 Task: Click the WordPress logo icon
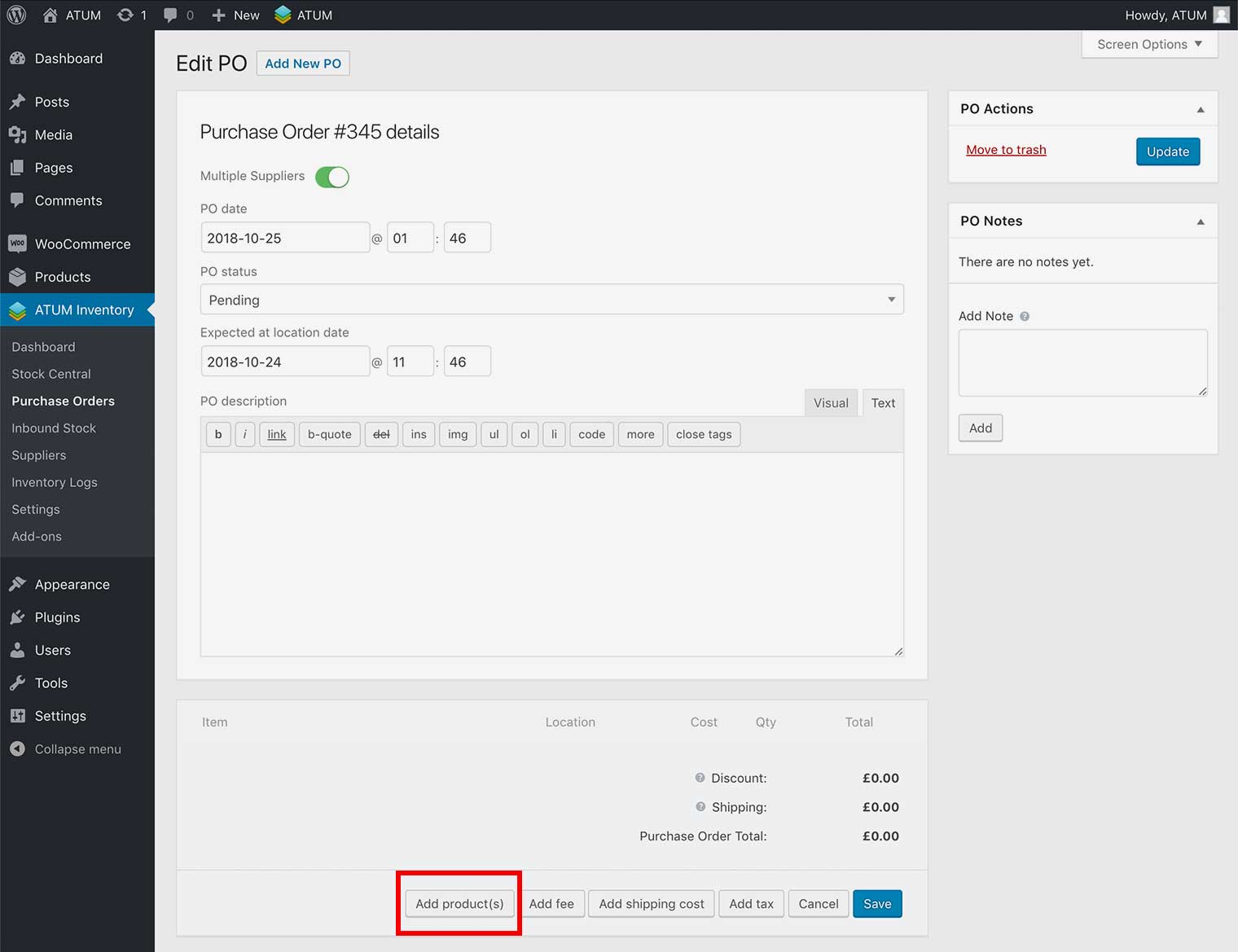tap(16, 15)
